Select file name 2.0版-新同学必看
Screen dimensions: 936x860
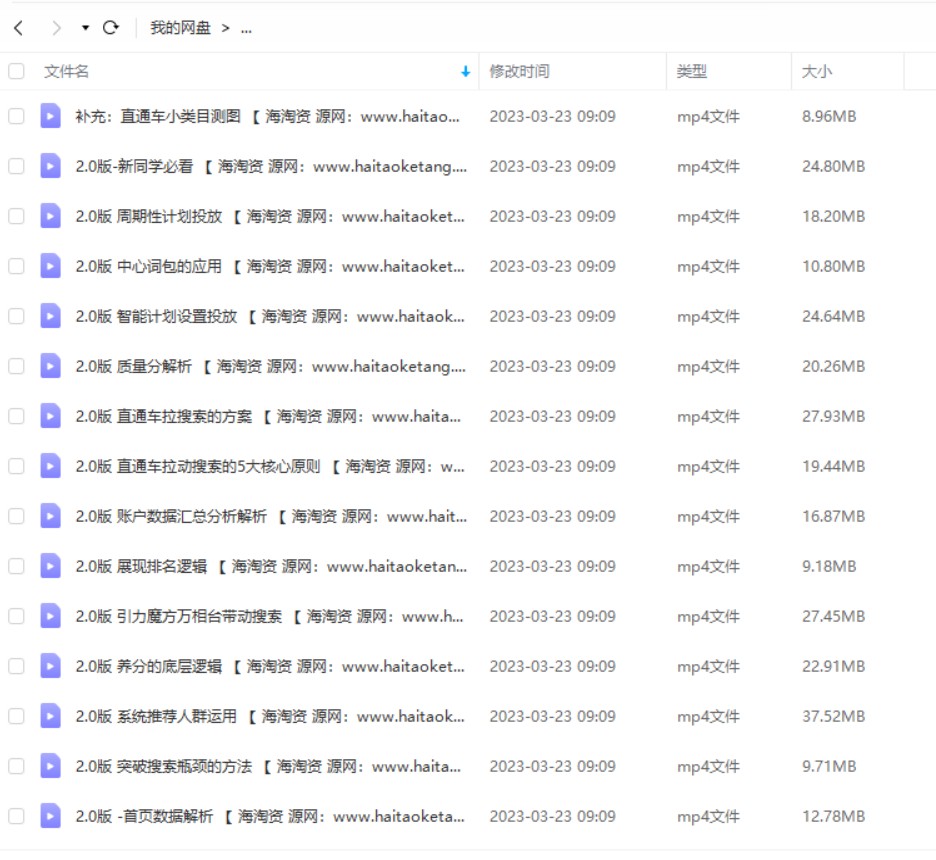click(x=271, y=166)
